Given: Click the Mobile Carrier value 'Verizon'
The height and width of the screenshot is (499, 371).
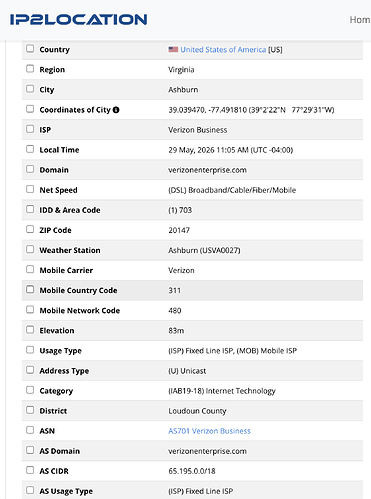Looking at the screenshot, I should pyautogui.click(x=181, y=270).
